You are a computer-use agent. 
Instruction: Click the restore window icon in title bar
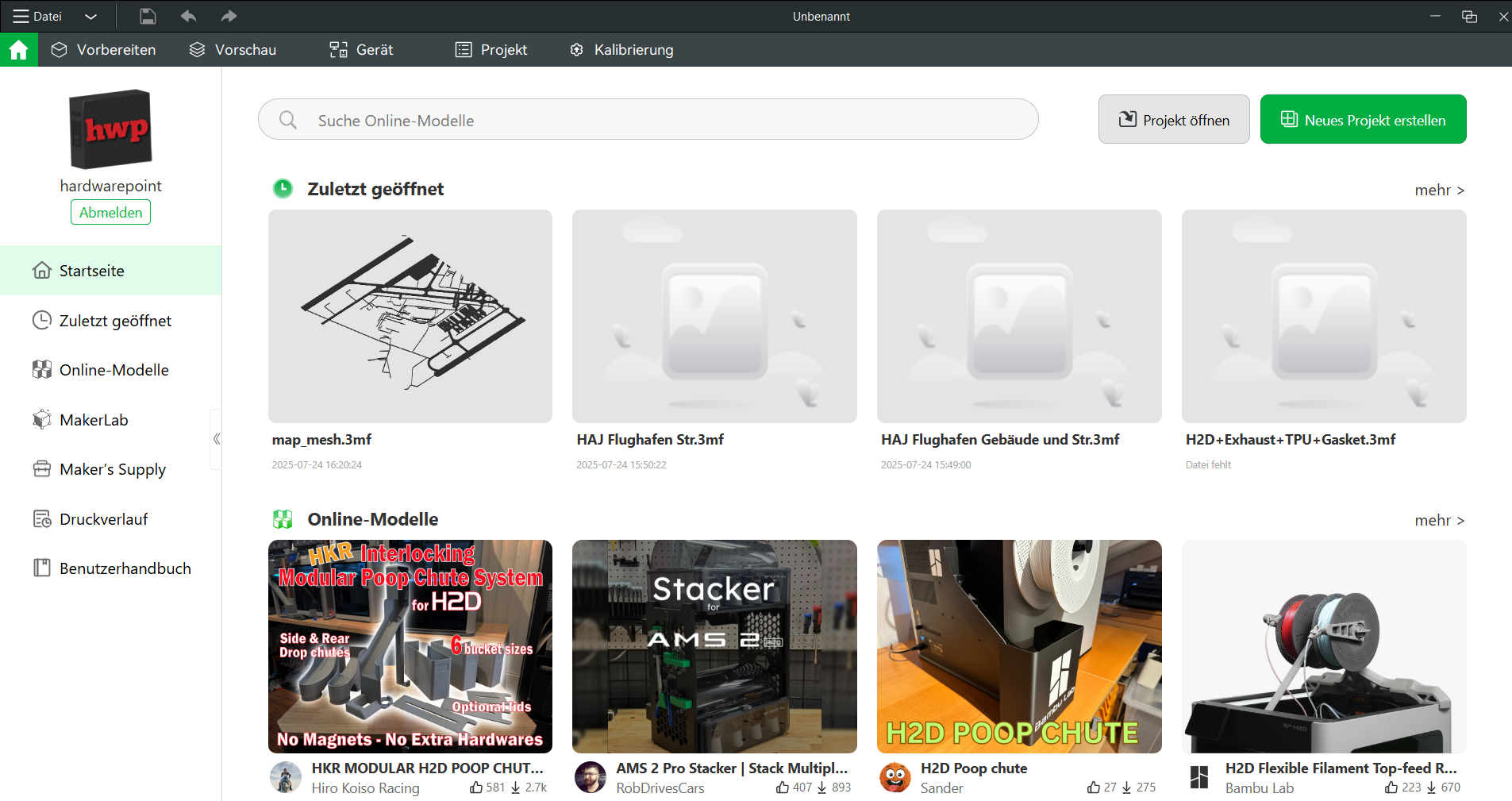coord(1469,17)
